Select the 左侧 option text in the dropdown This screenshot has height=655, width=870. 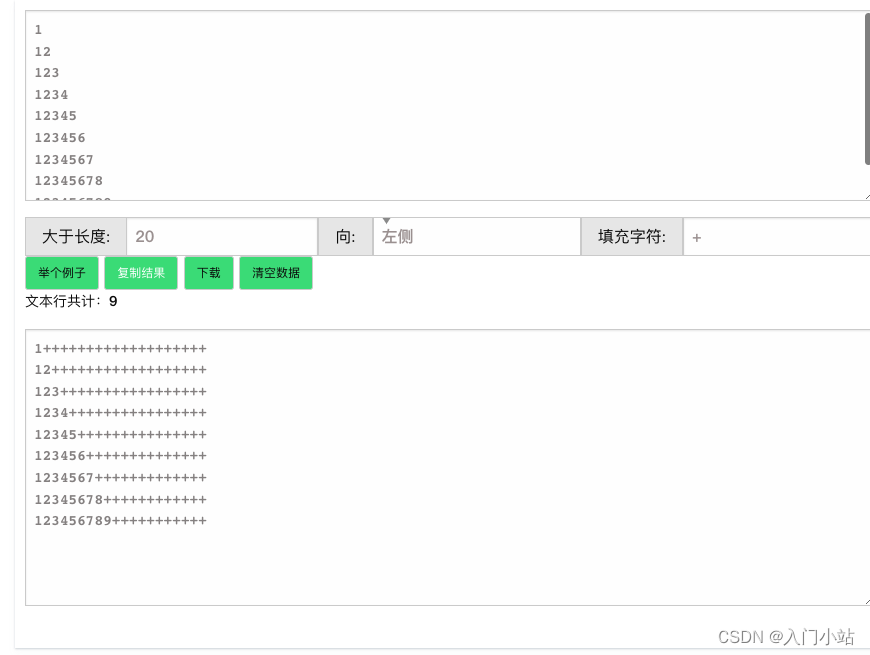pos(396,236)
